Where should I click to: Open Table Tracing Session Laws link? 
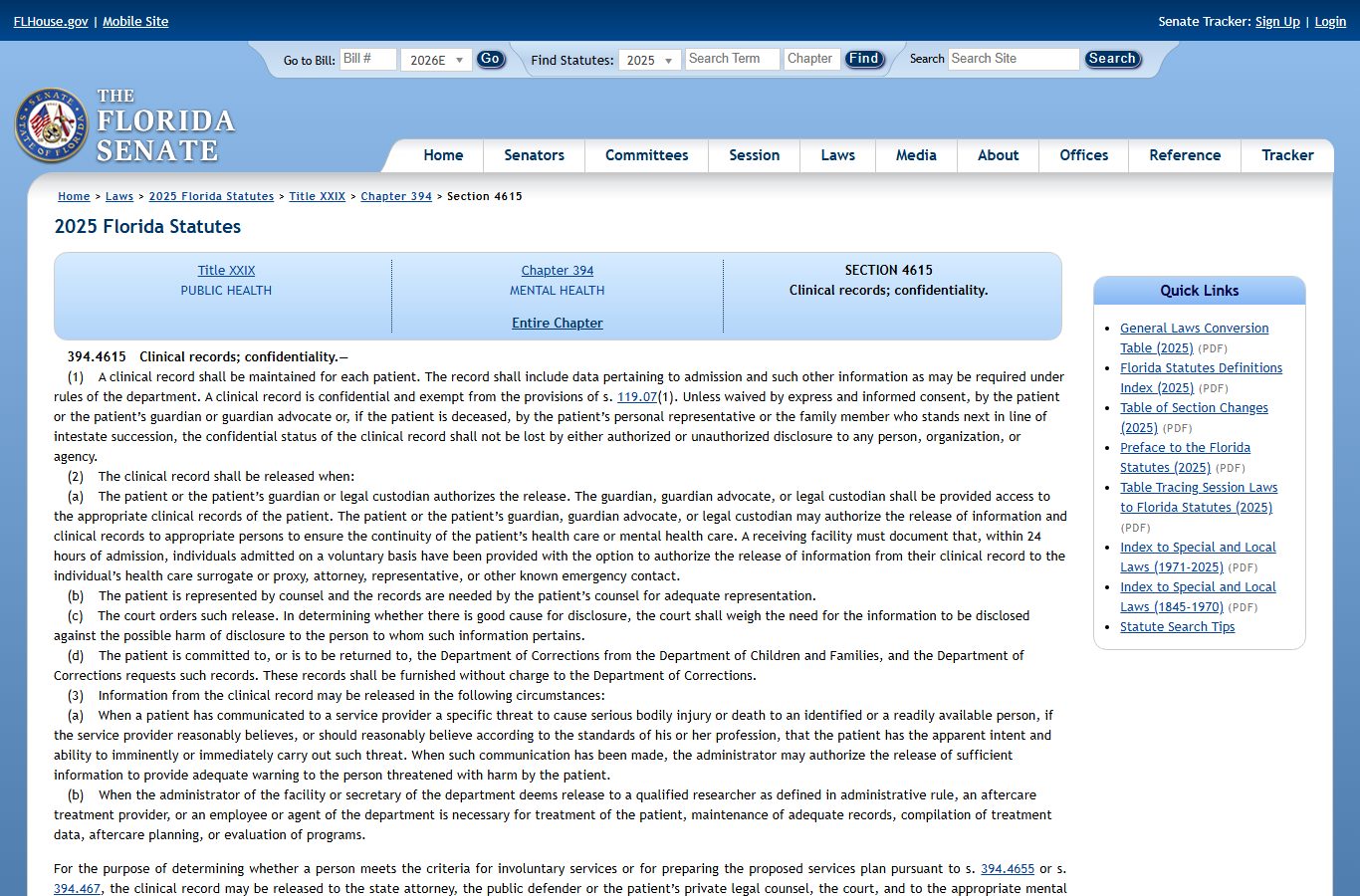[1199, 497]
